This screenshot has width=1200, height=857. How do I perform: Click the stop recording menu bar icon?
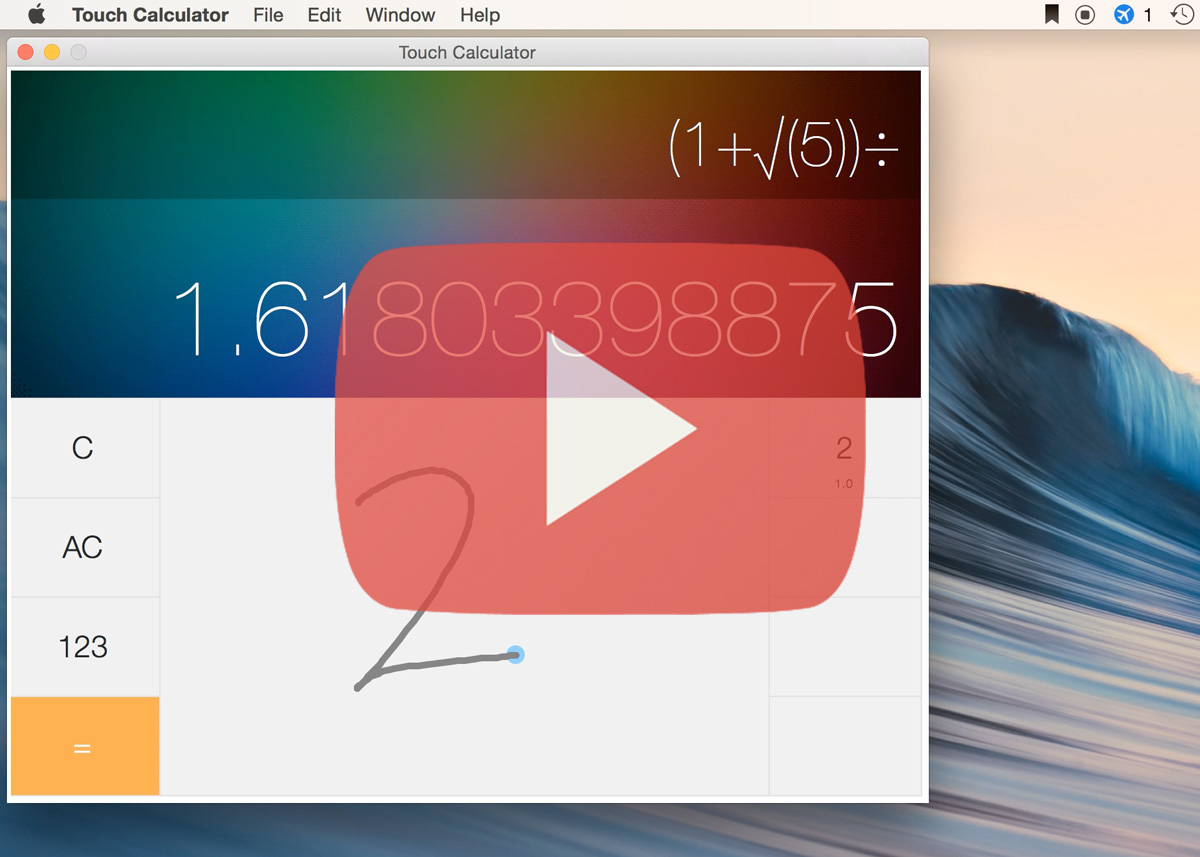1085,15
